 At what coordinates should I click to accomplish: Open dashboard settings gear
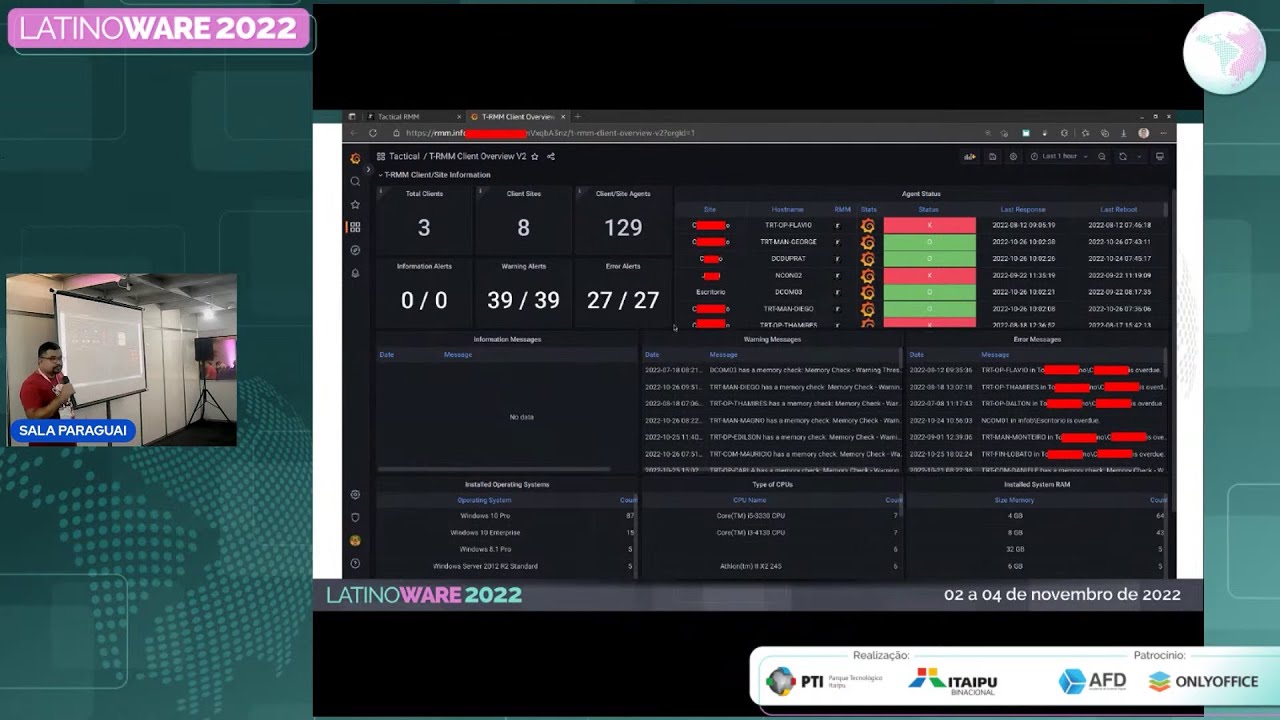tap(1013, 156)
